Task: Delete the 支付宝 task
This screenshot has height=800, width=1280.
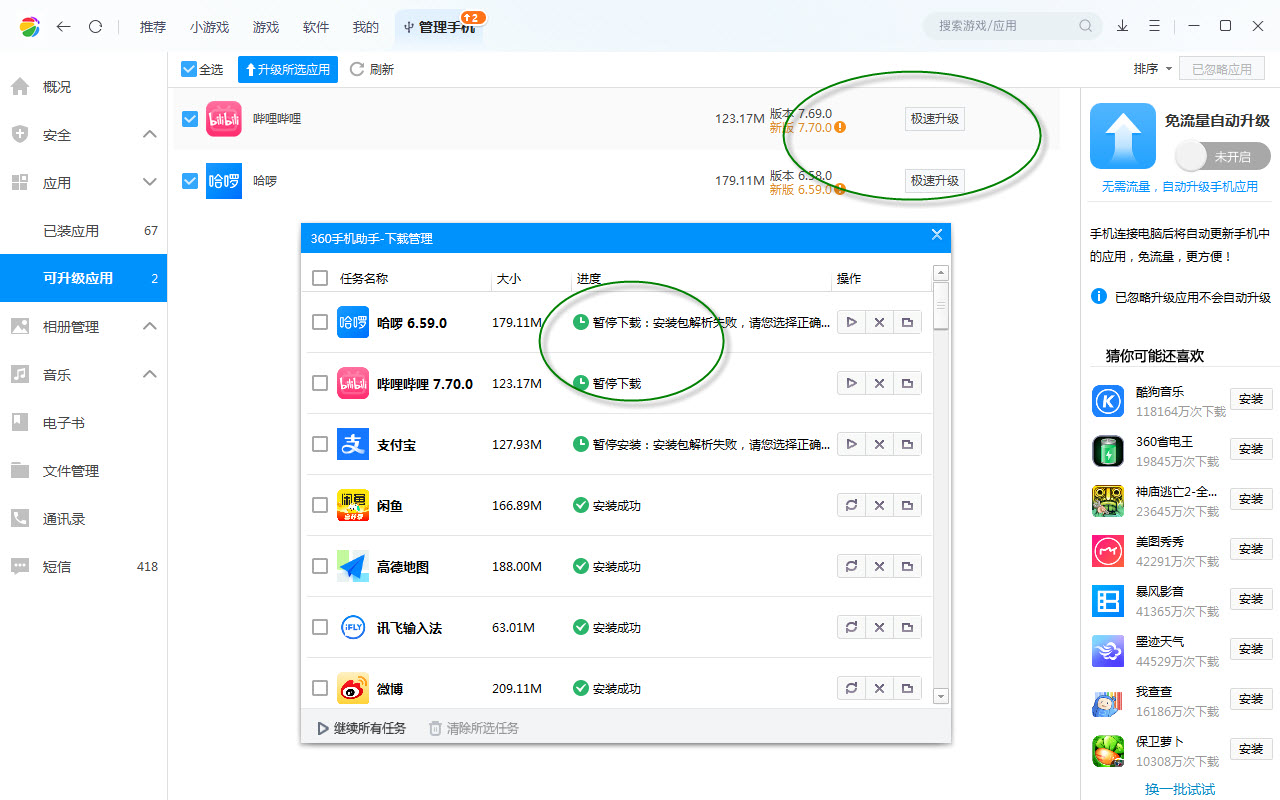Action: pos(879,444)
